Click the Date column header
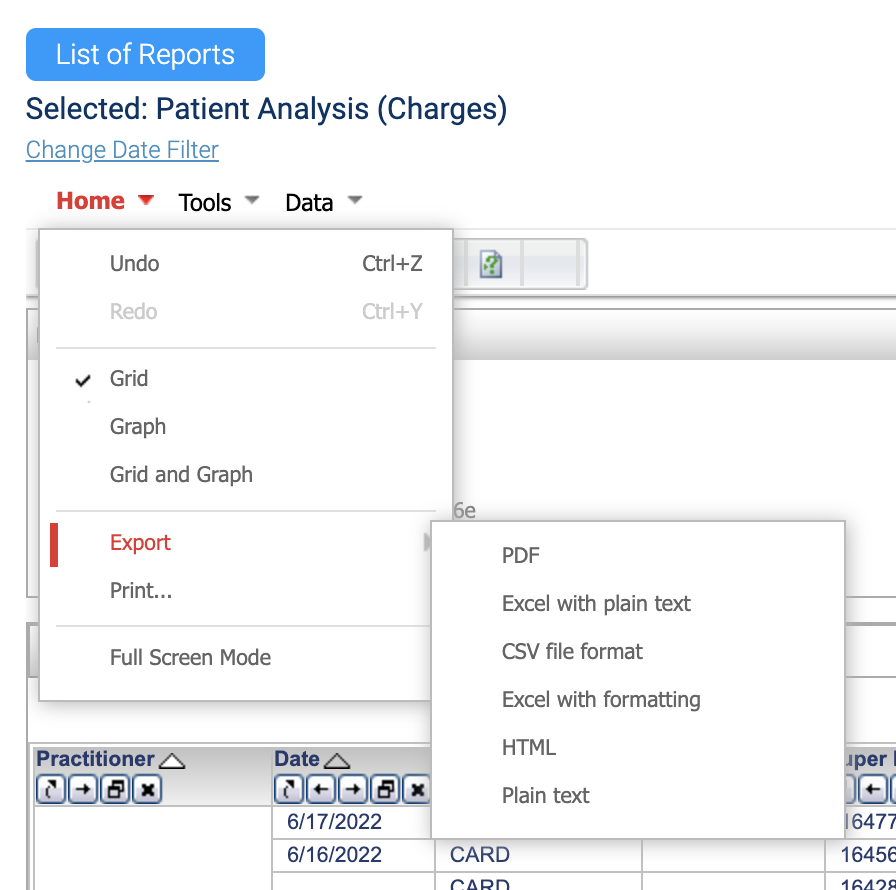 (x=297, y=759)
